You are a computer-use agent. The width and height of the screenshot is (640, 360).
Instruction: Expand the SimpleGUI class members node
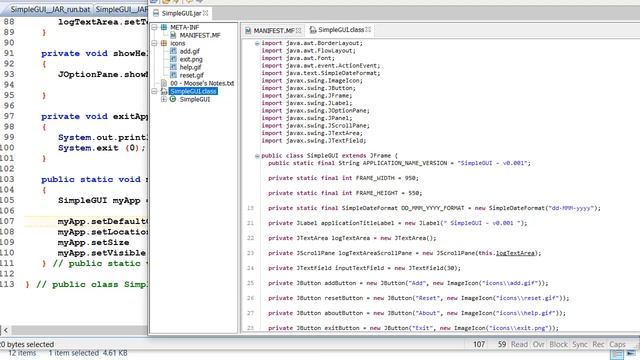point(164,99)
